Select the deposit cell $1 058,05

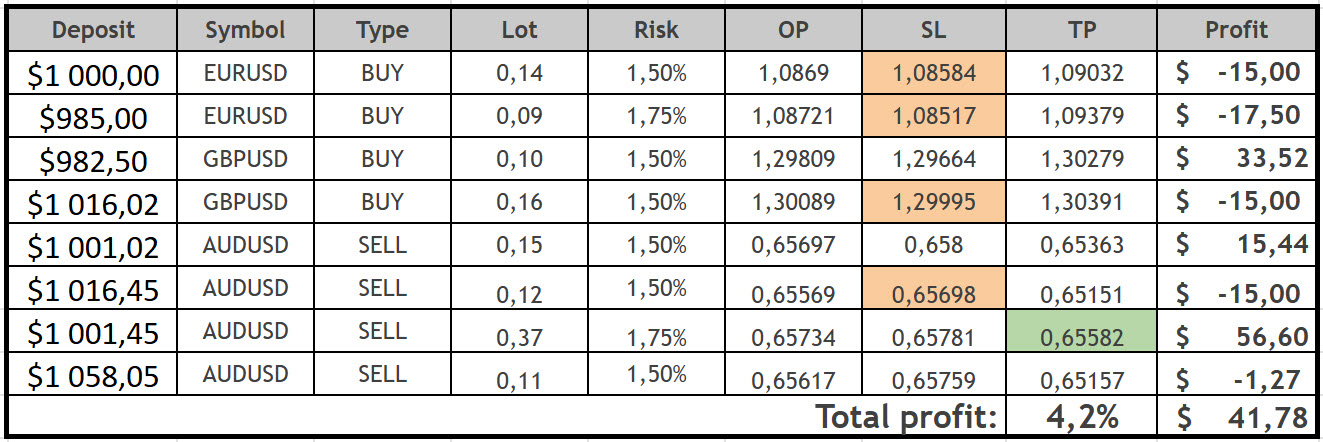[93, 376]
